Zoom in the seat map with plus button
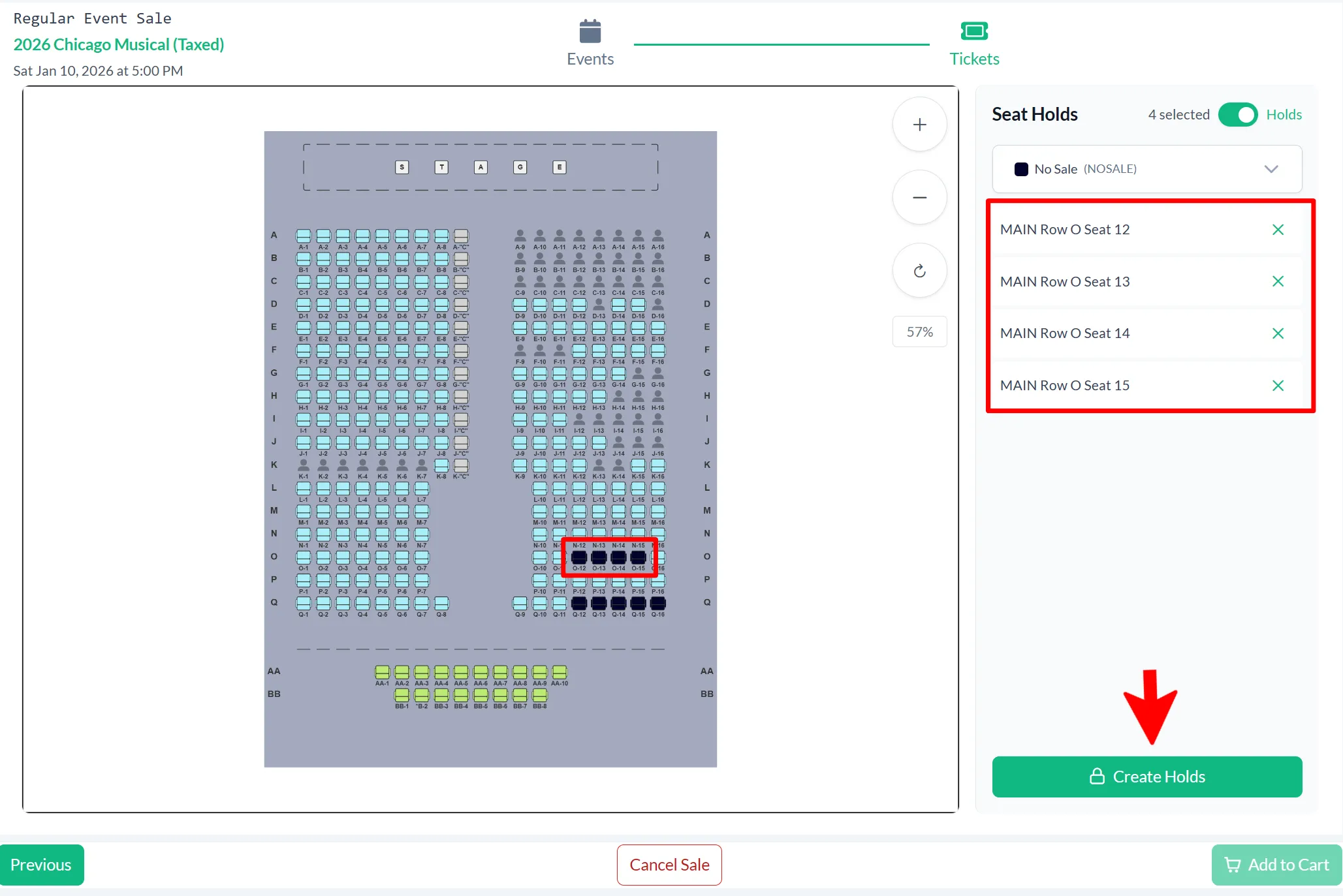 (919, 124)
